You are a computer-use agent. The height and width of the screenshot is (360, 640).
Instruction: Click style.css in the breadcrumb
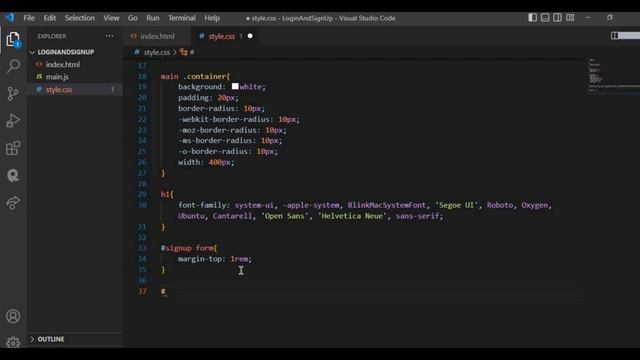tap(156, 52)
